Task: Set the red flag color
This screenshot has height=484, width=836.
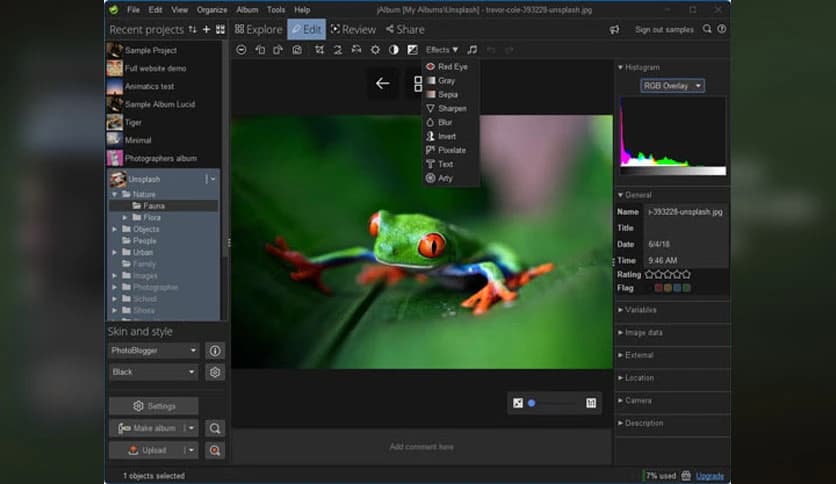Action: (659, 288)
